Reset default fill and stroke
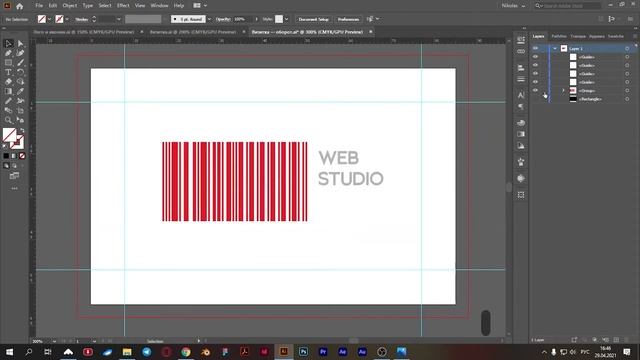Screen dimensions: 640x360 click(5, 146)
